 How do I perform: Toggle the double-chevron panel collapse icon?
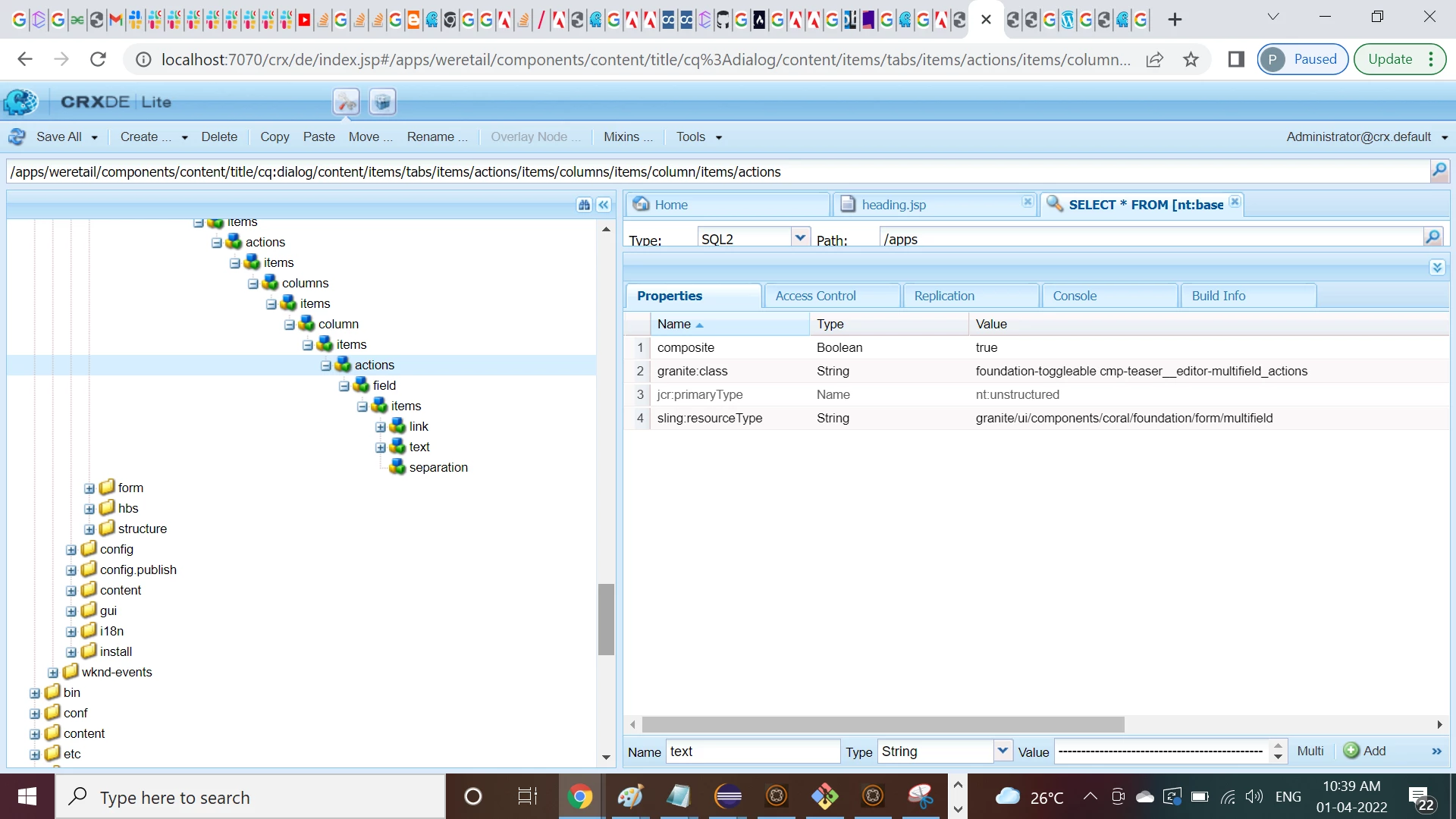(x=1437, y=268)
